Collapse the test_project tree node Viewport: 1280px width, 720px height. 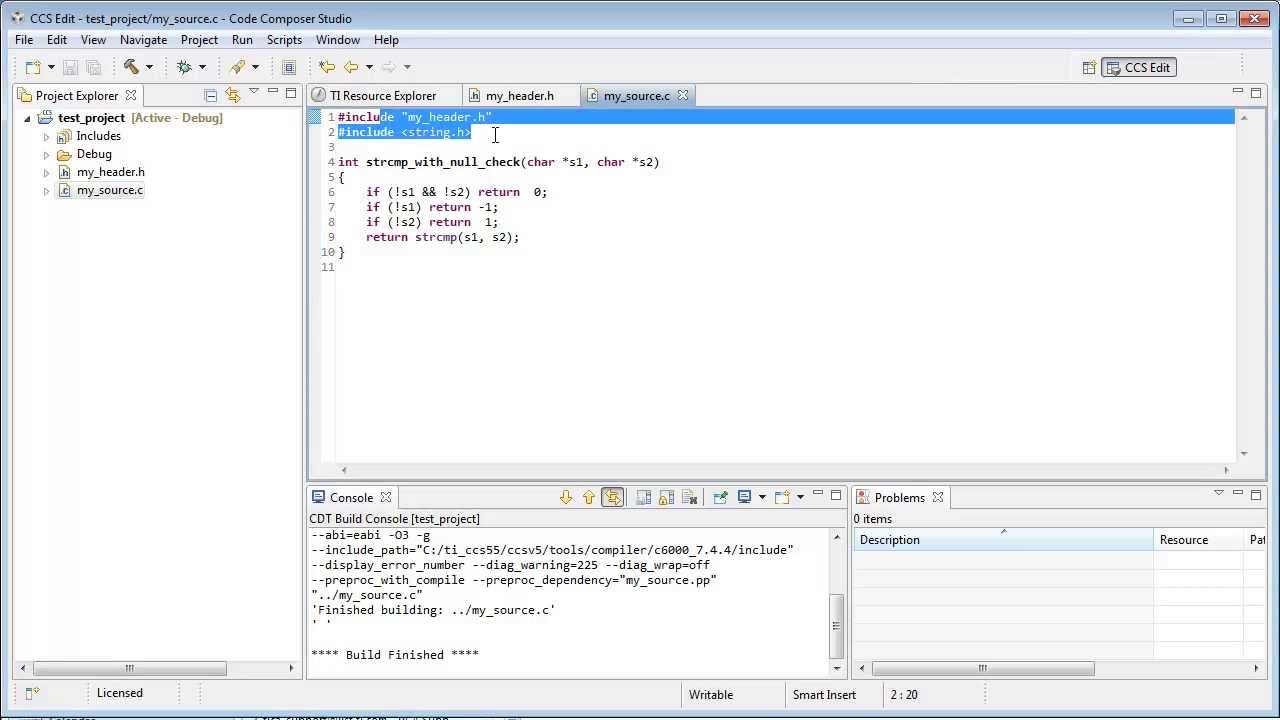[x=28, y=118]
